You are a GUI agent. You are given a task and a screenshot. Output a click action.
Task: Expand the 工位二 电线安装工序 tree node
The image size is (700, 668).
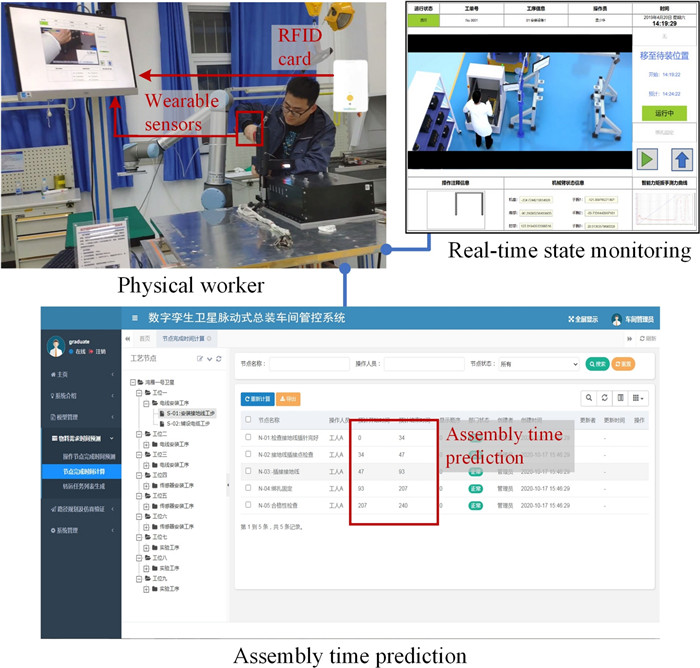[146, 444]
